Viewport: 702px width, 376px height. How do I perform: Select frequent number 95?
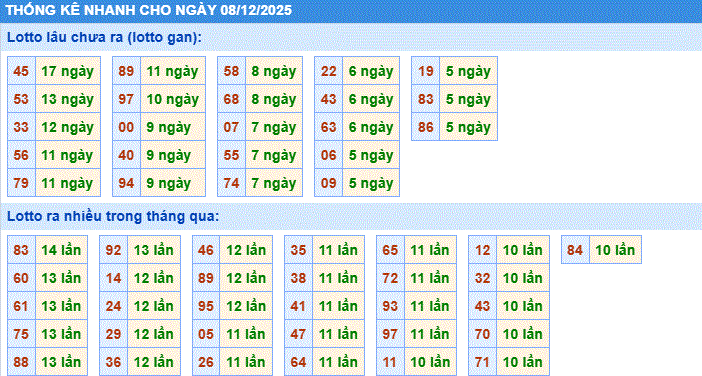coord(206,306)
